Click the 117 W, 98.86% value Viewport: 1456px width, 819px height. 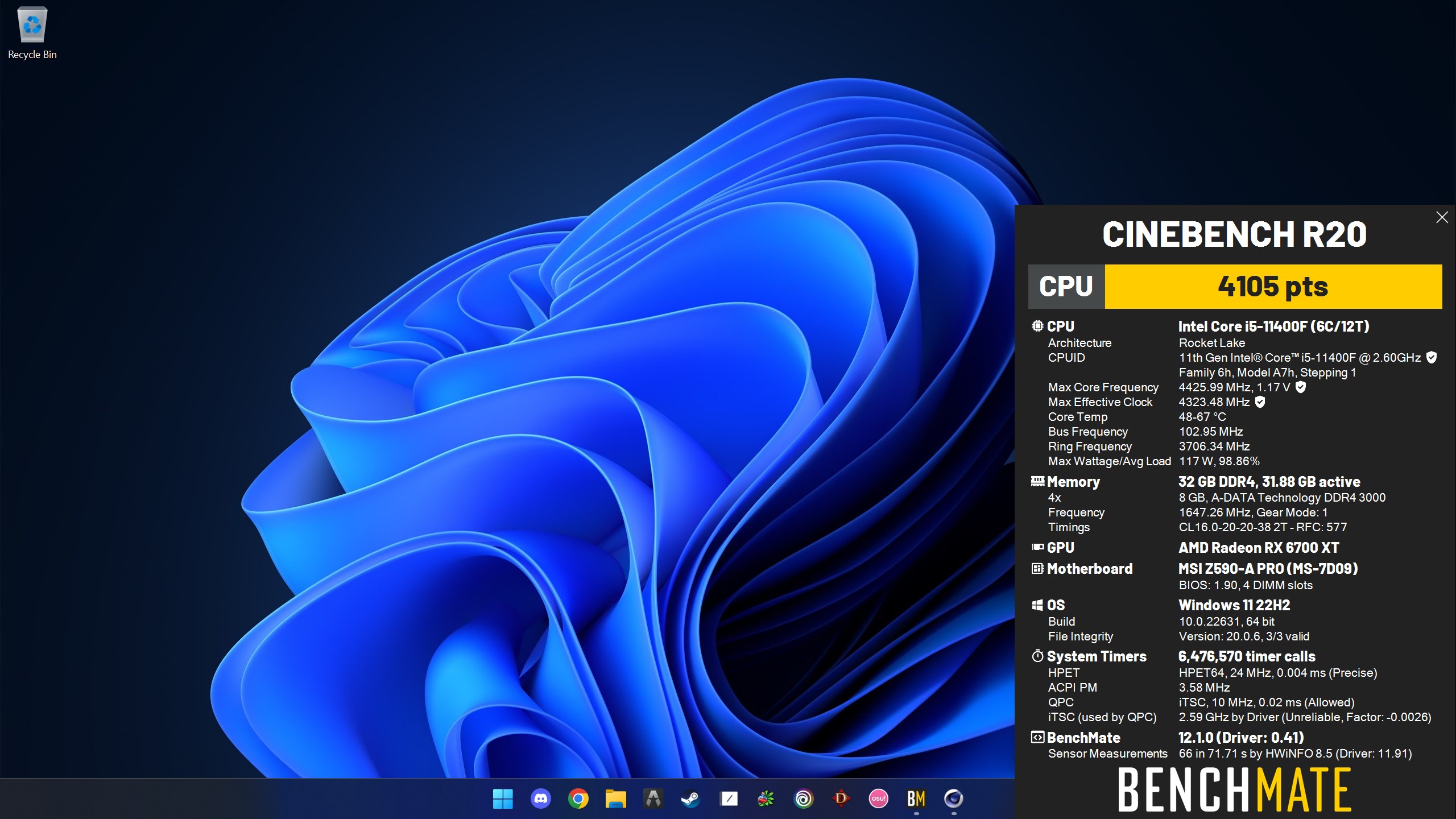point(1219,461)
